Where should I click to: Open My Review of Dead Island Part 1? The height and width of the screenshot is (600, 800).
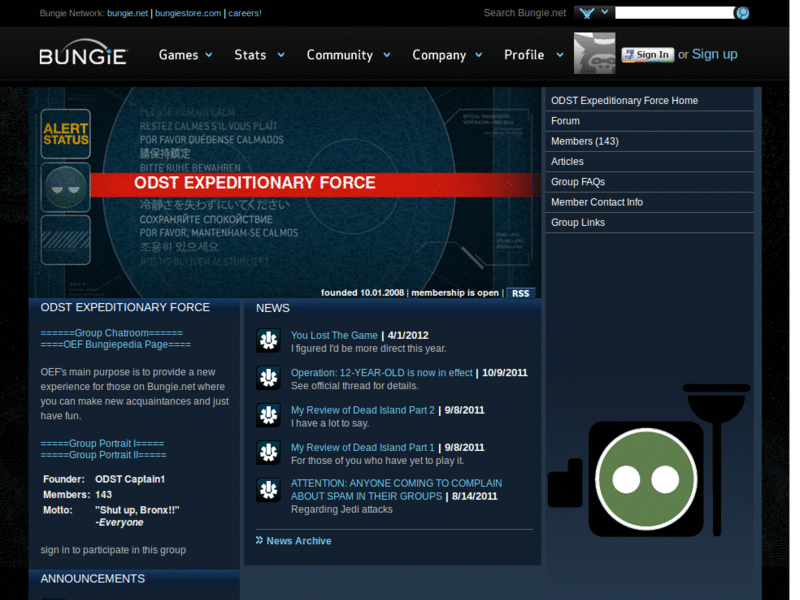click(363, 447)
